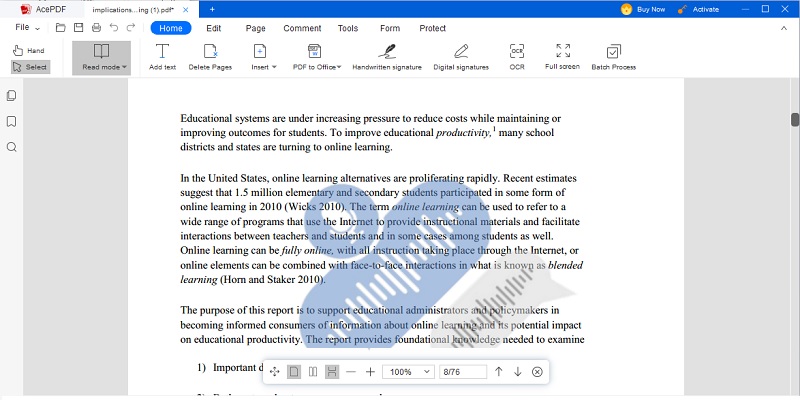This screenshot has height=400, width=800.
Task: Close the implications pdf document tab
Action: (x=186, y=10)
